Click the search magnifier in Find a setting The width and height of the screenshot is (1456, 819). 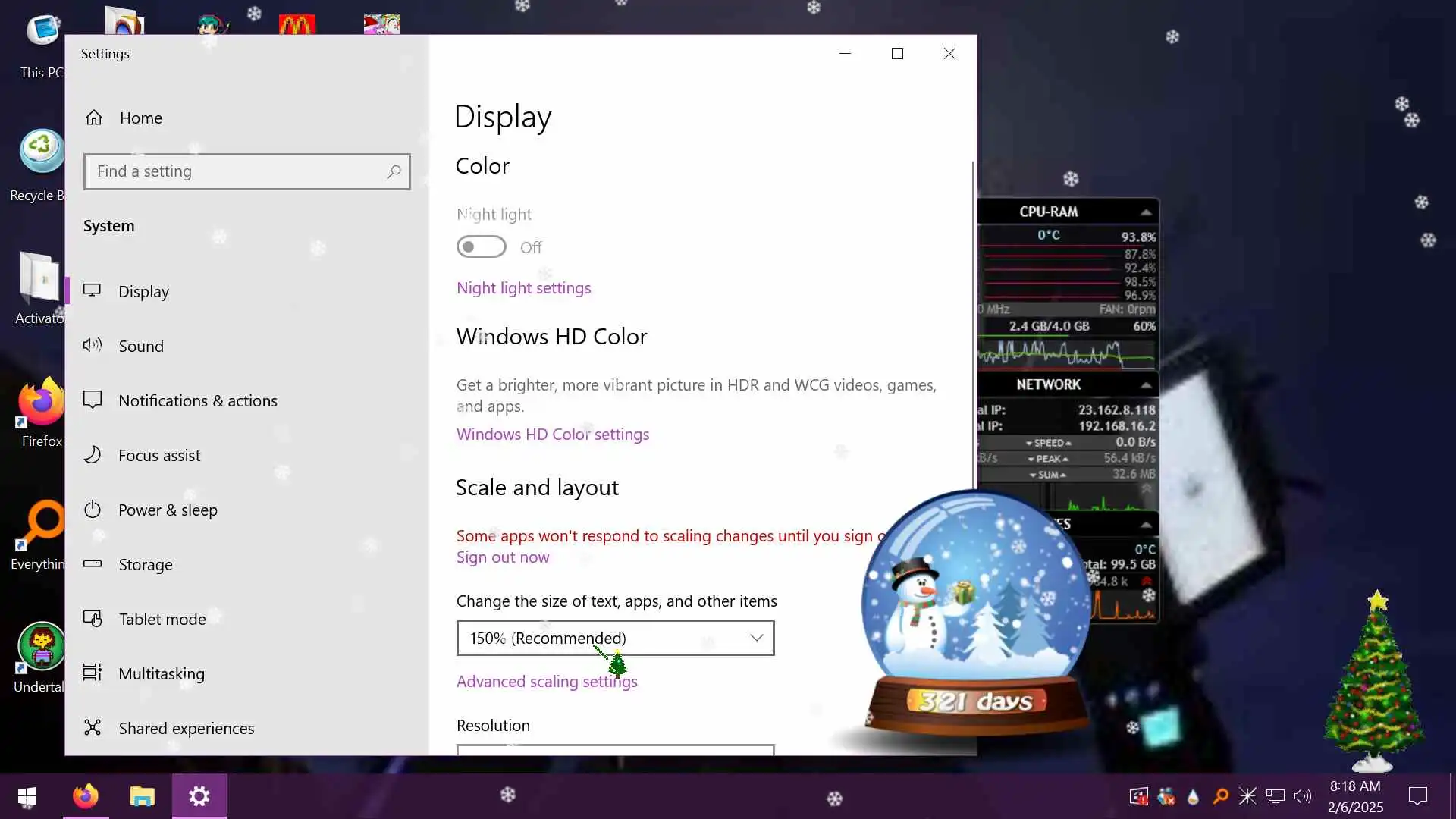[394, 171]
